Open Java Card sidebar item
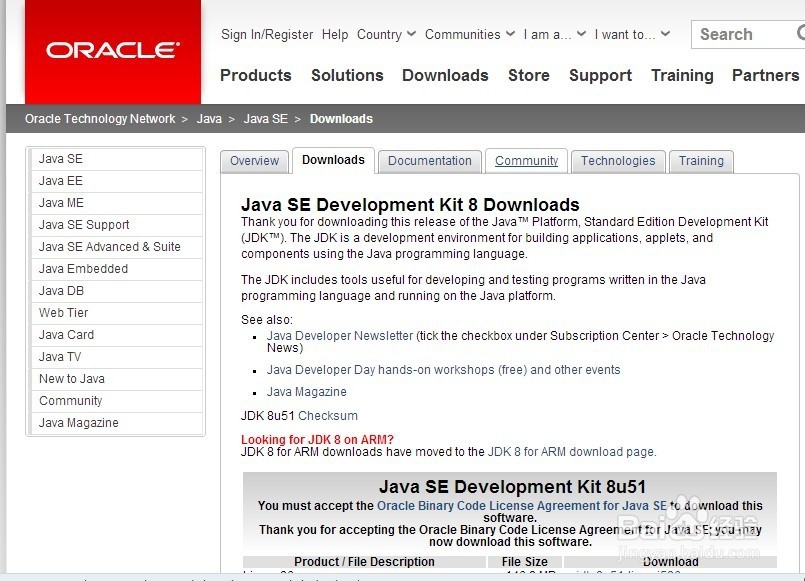This screenshot has height=581, width=805. (117, 335)
